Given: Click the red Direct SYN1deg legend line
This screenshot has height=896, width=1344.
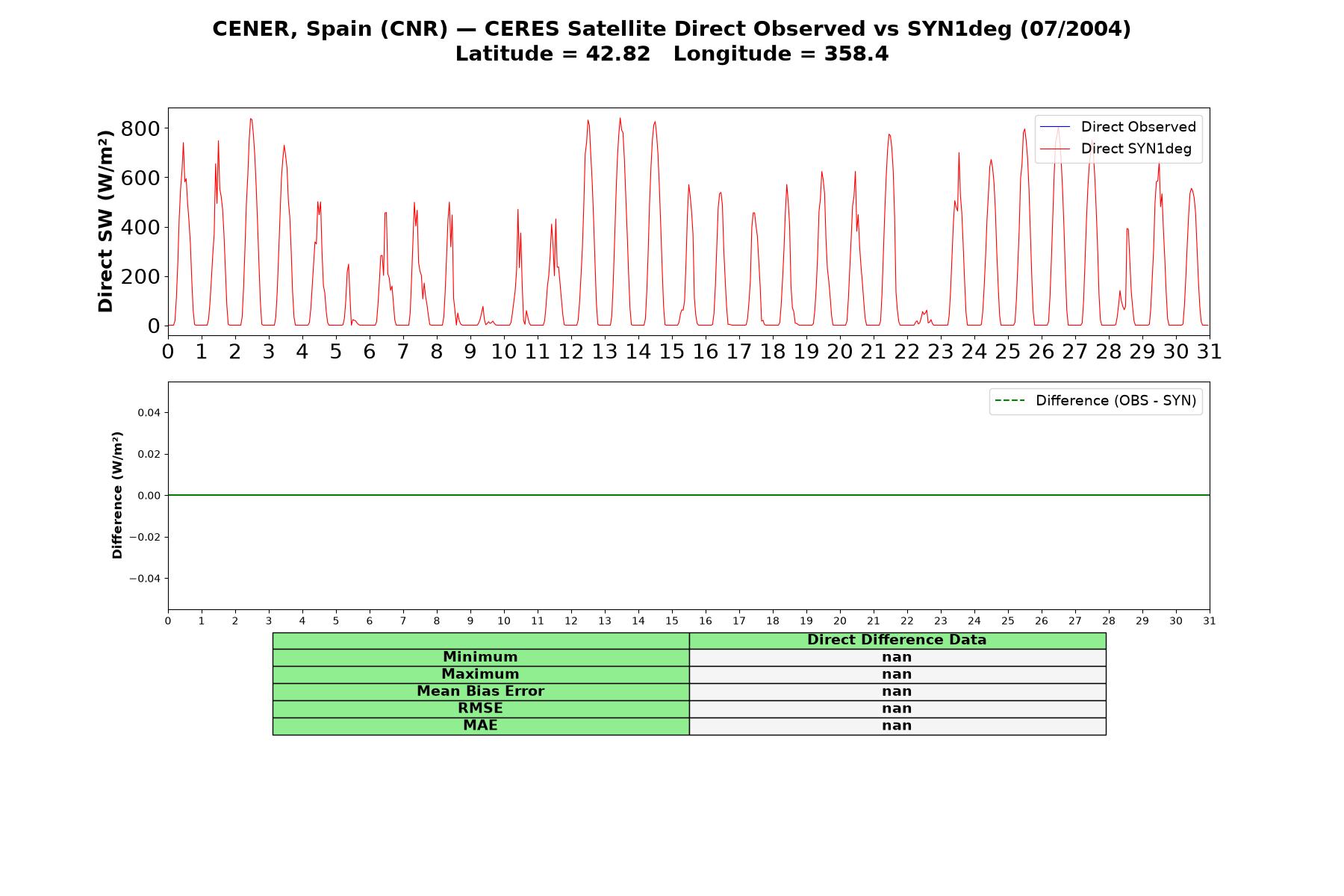Looking at the screenshot, I should pos(1055,149).
